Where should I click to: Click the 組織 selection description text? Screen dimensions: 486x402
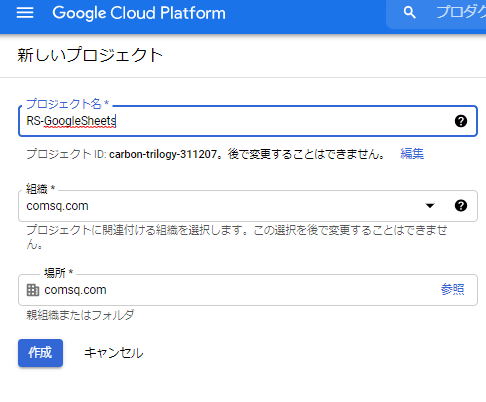(x=237, y=237)
